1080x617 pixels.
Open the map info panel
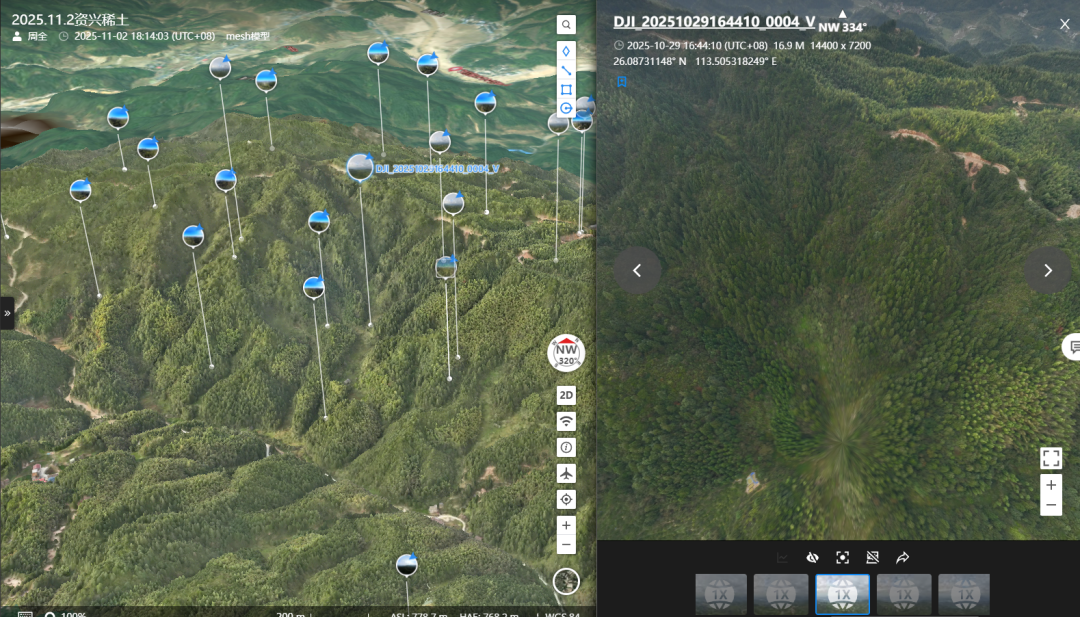click(565, 448)
